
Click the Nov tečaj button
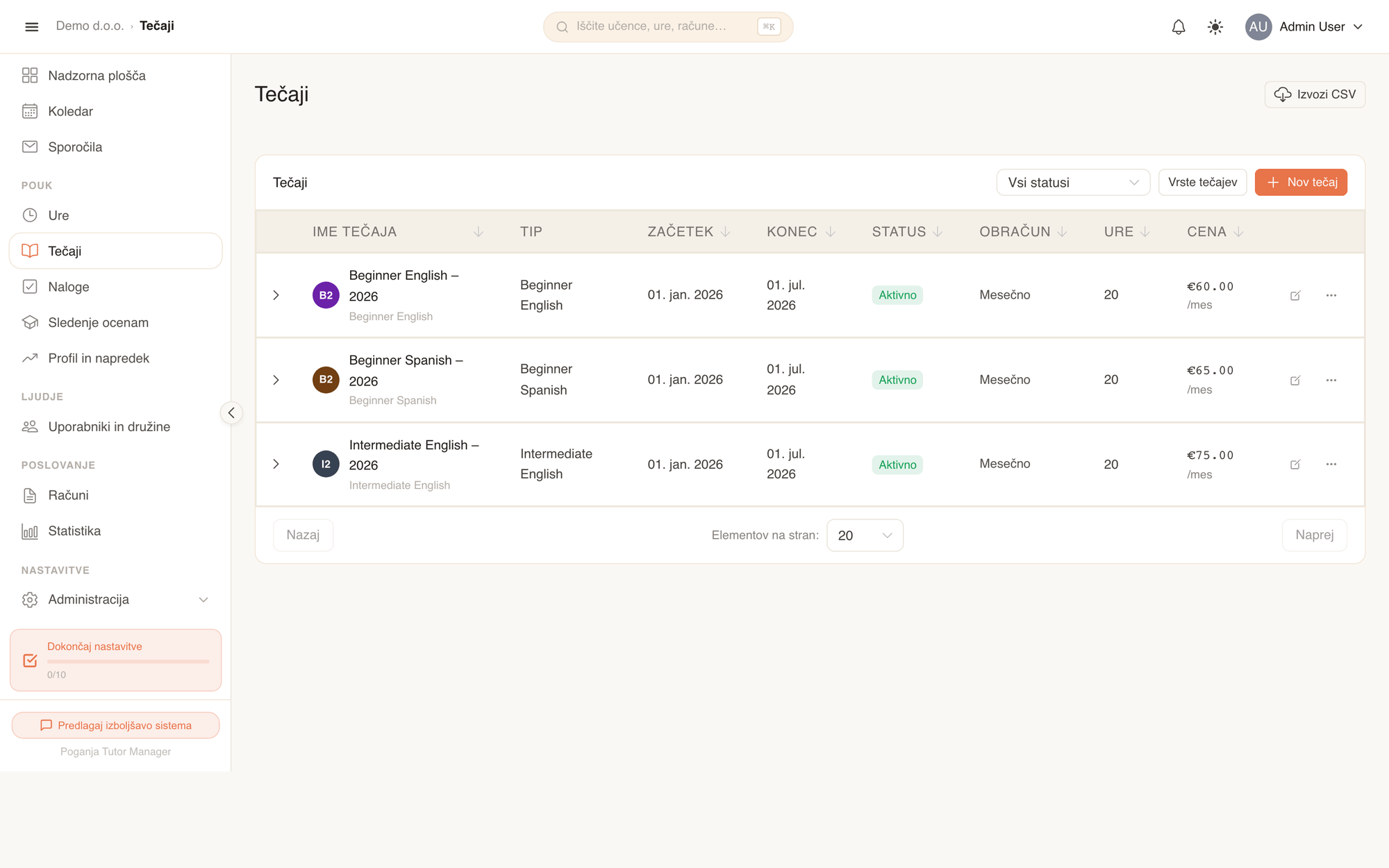tap(1301, 183)
